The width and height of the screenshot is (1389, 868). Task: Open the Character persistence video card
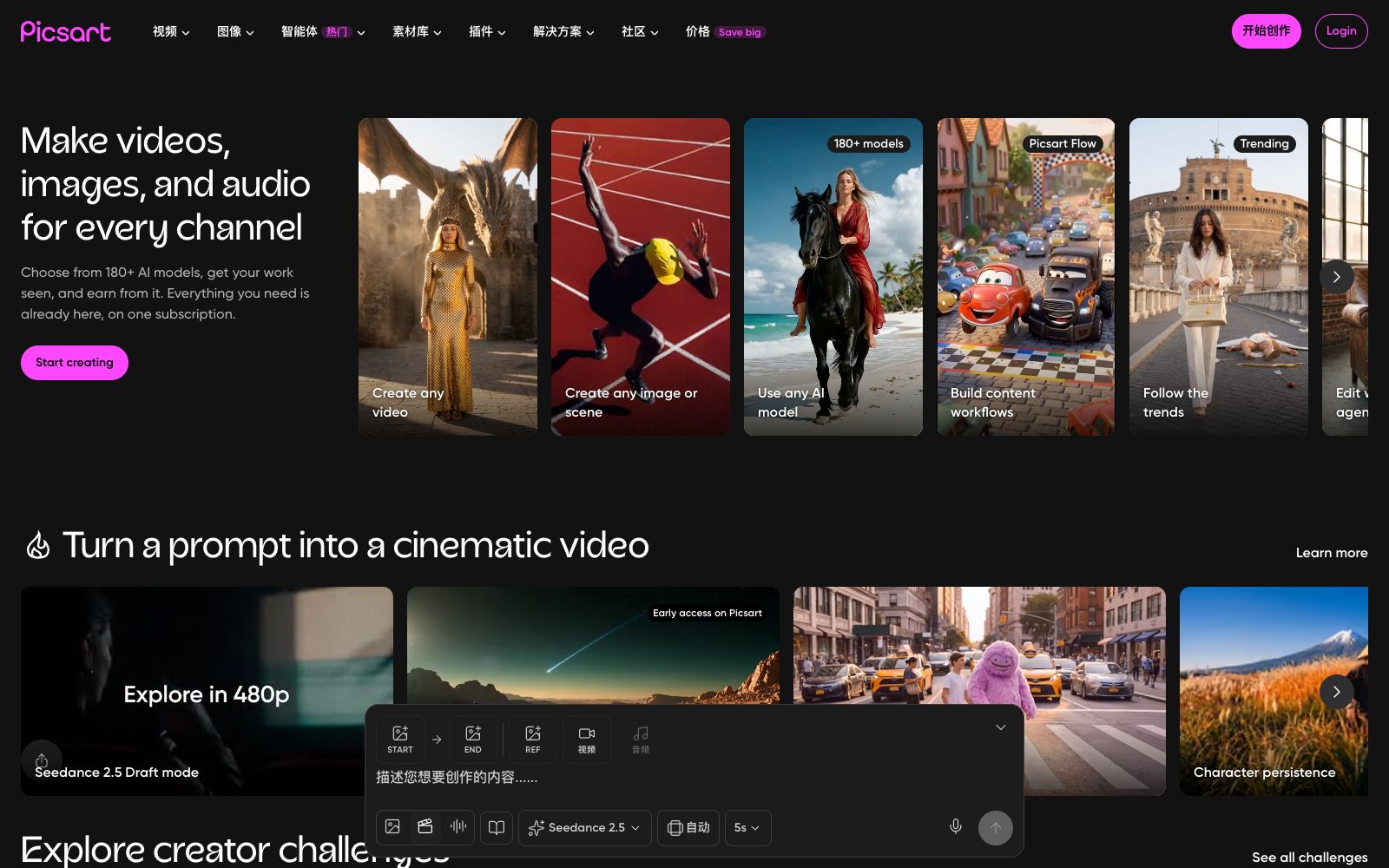pos(1274,691)
